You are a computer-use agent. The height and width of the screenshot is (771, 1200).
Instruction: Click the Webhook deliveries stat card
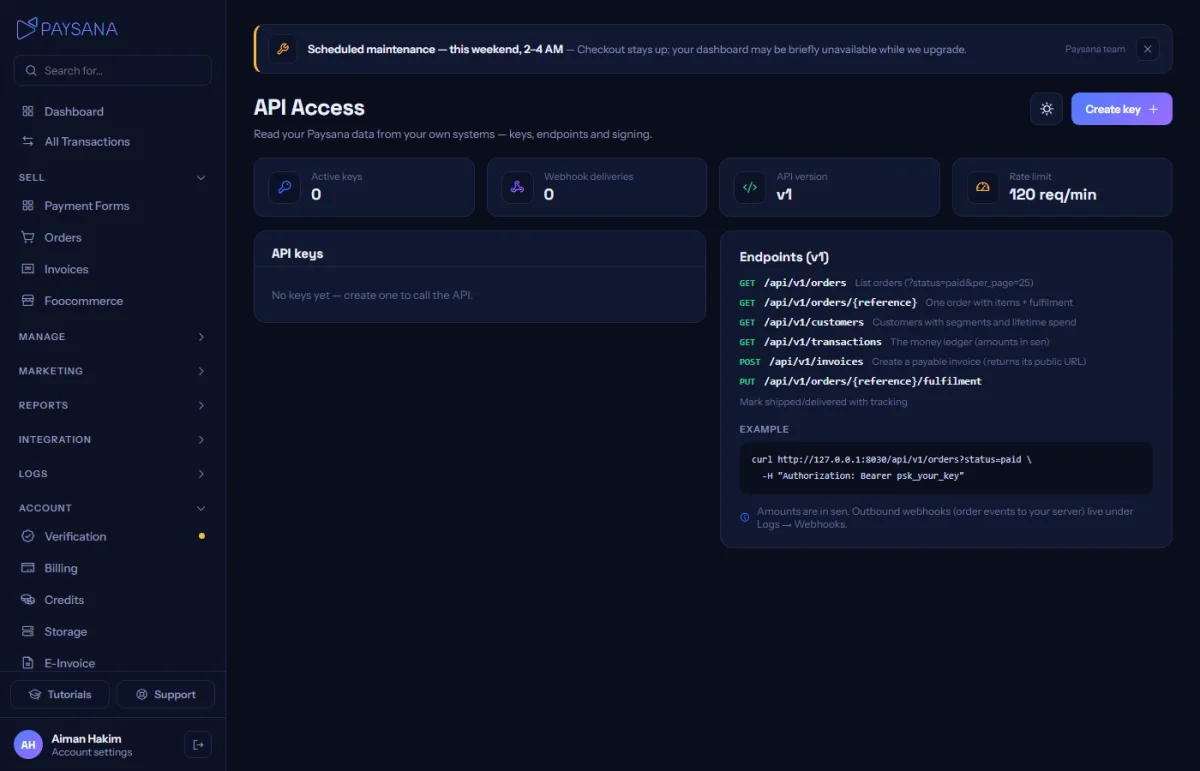coord(597,187)
